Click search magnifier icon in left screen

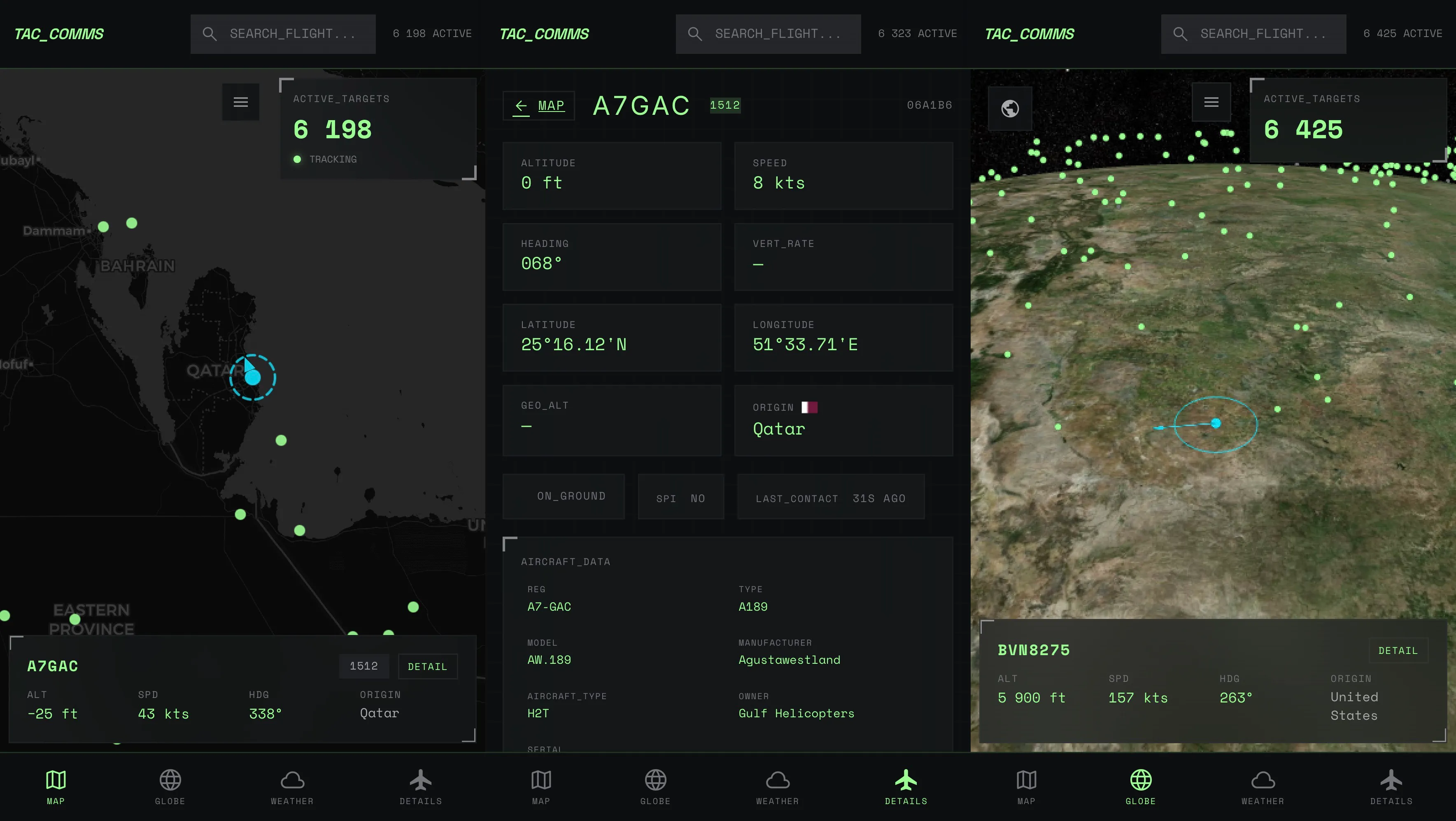[210, 34]
